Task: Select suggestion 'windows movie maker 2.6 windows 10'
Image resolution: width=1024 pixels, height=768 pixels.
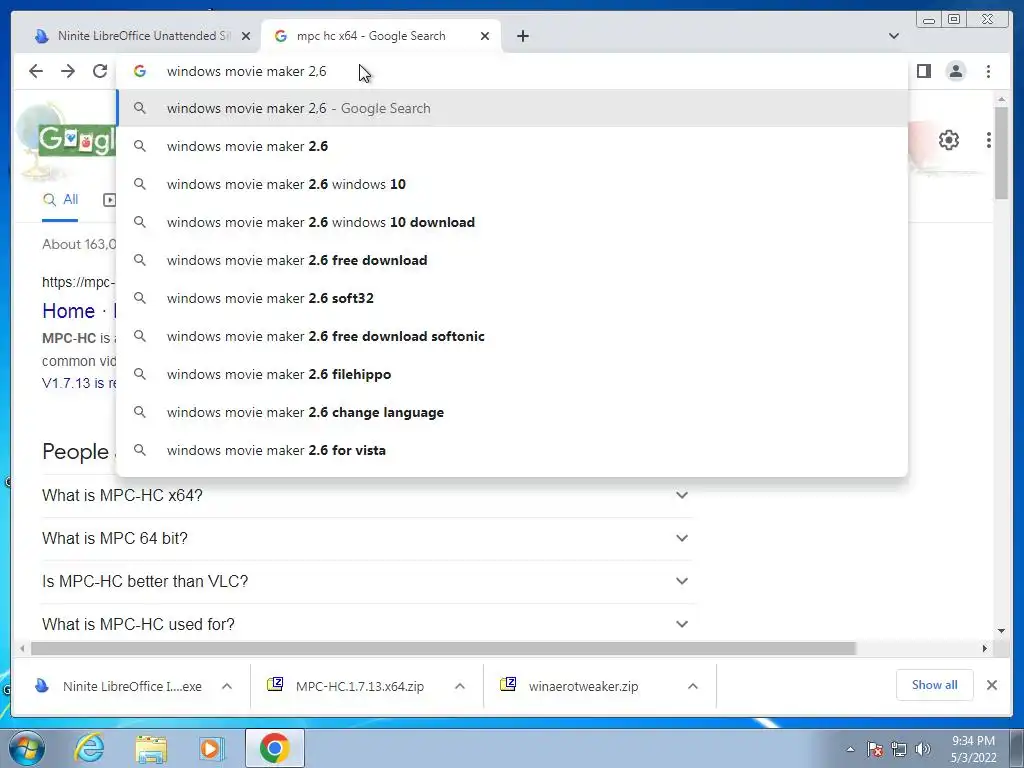Action: point(513,184)
